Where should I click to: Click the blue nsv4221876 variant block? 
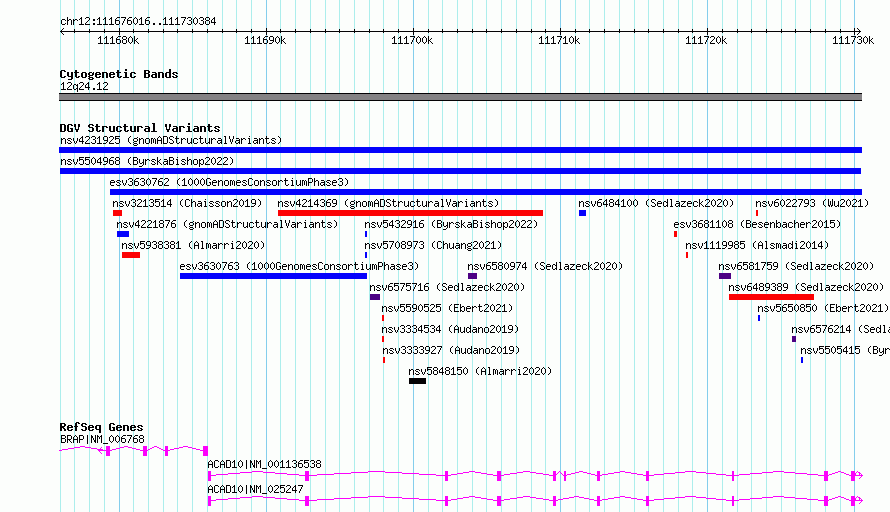123,234
